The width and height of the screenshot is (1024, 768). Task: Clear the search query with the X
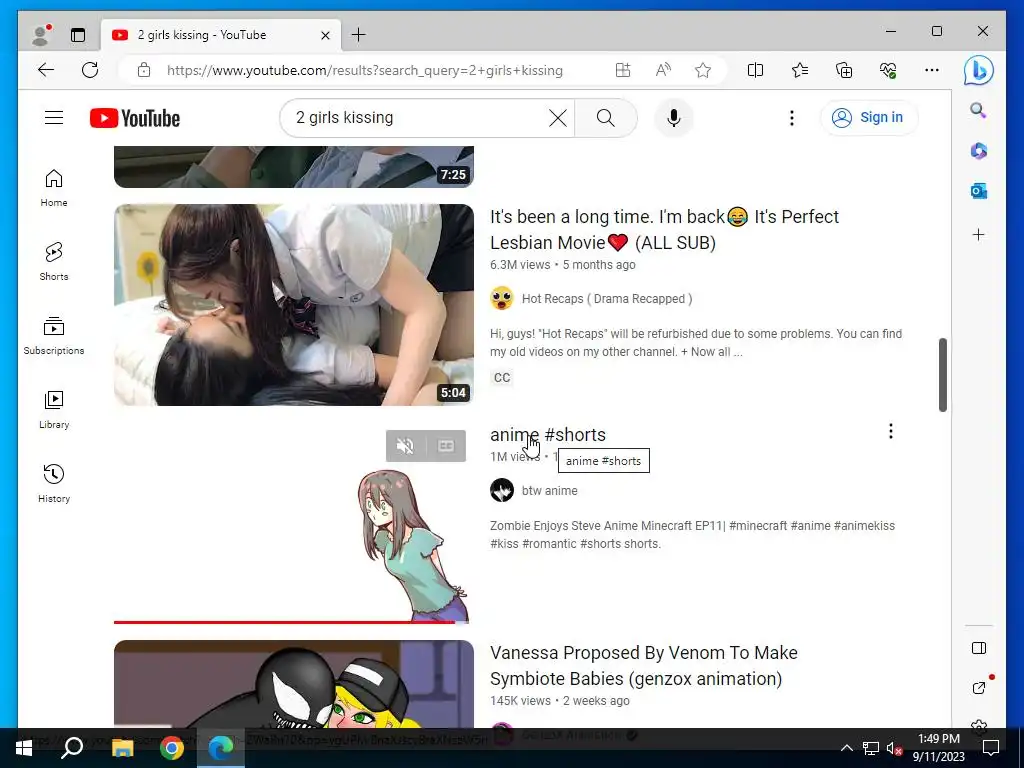(558, 118)
